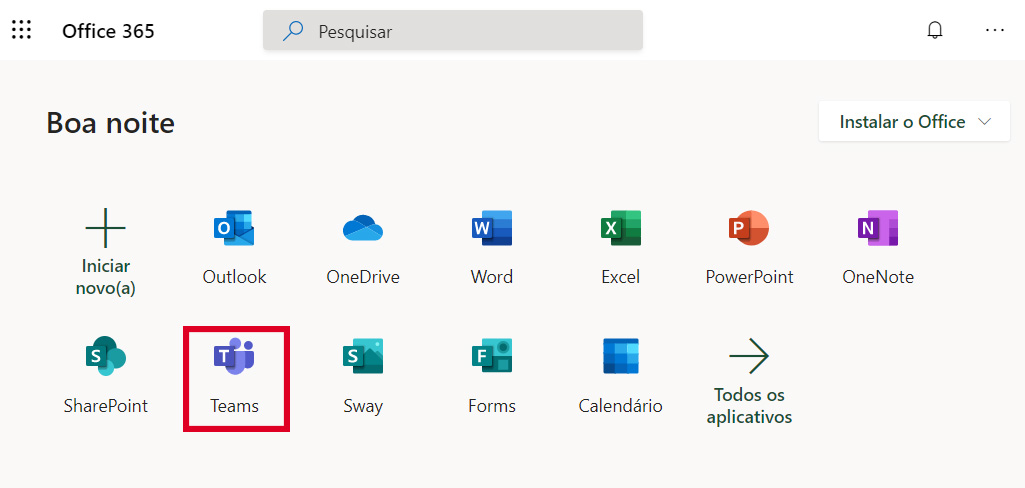Open Todos os aplicativos arrow link
The width and height of the screenshot is (1025, 488).
click(749, 357)
